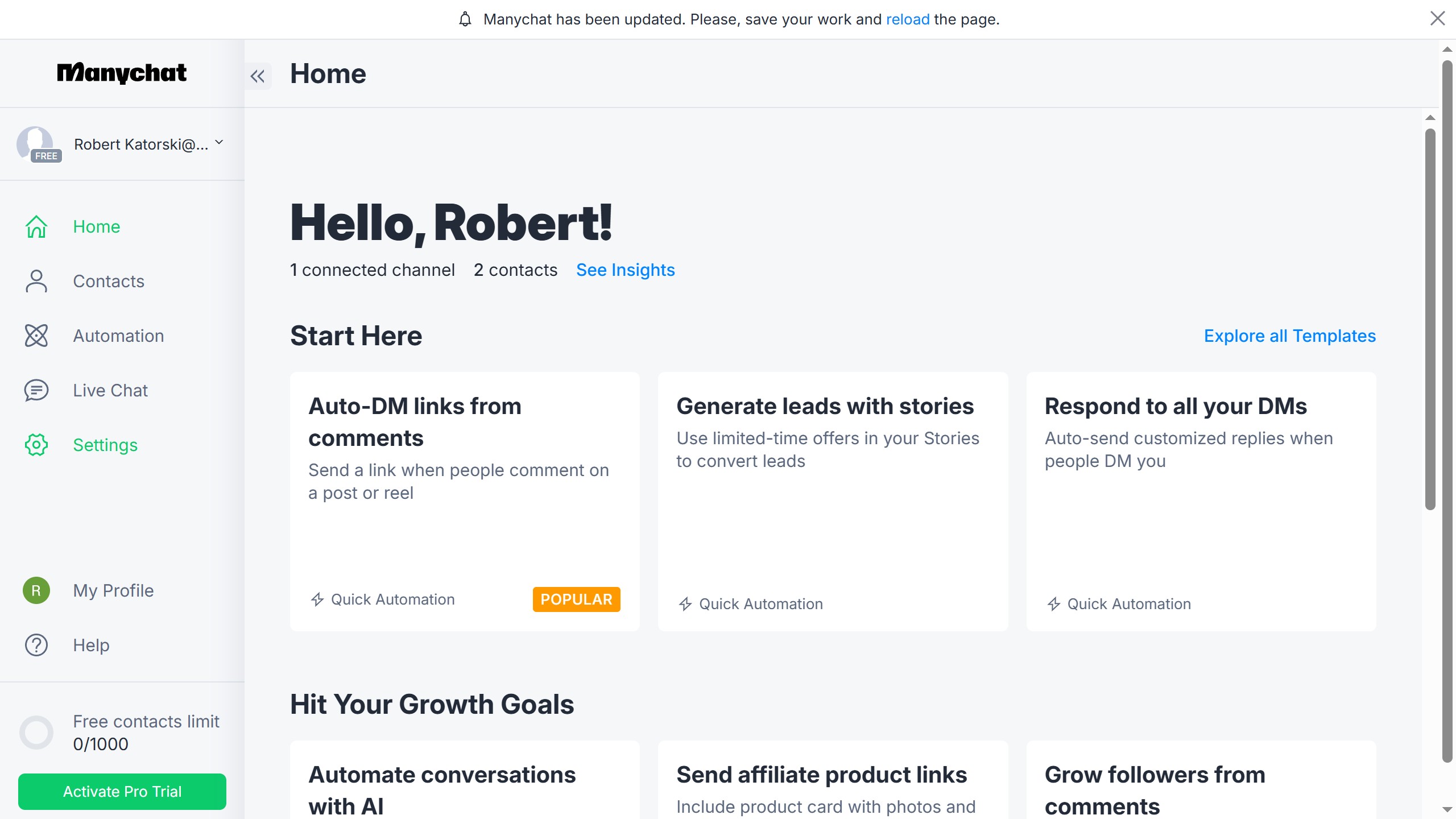The height and width of the screenshot is (819, 1456).
Task: Open Respond to all your DMs template
Action: pos(1201,502)
